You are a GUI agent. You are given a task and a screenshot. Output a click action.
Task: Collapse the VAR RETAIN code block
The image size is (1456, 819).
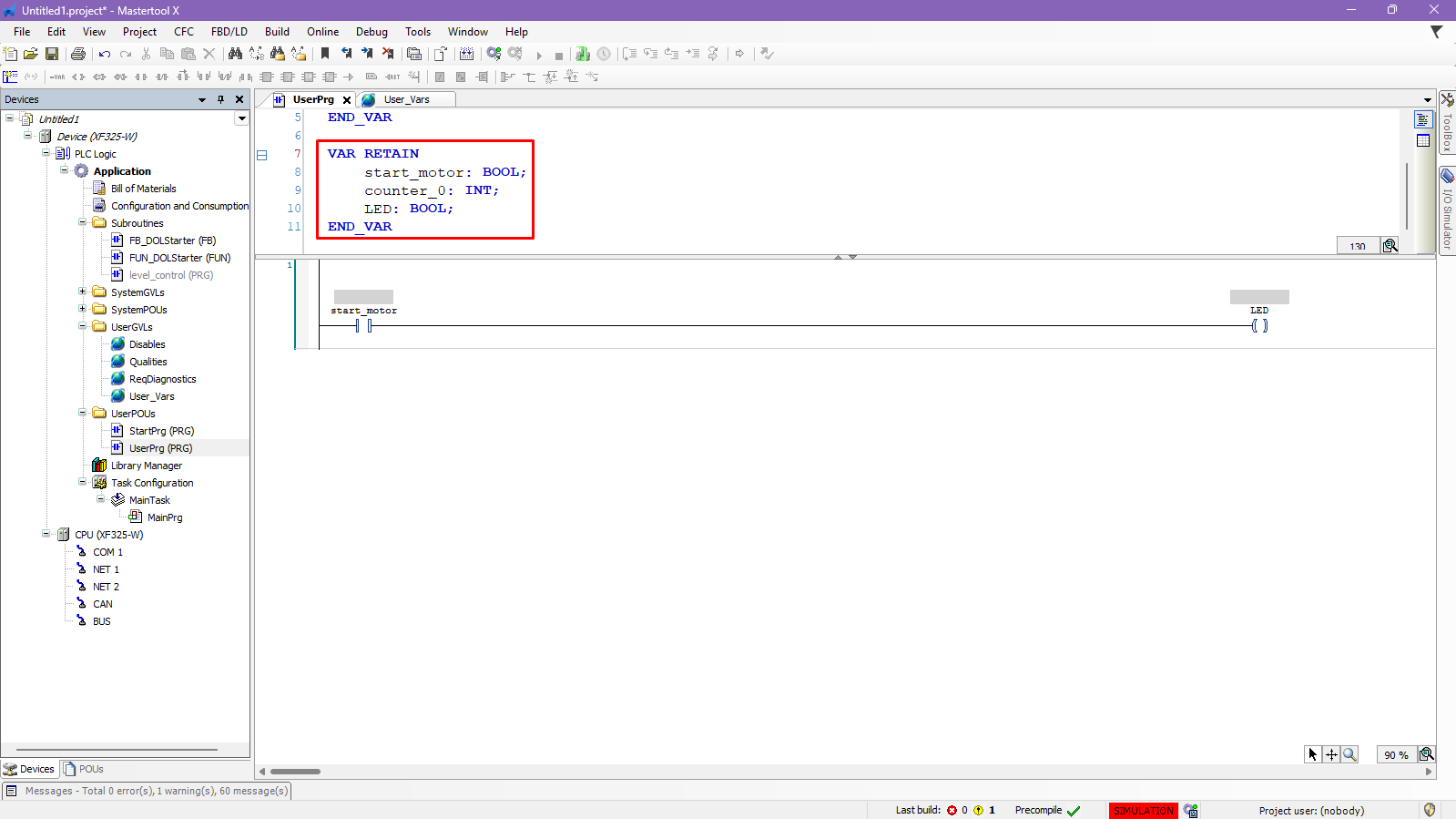[x=262, y=155]
